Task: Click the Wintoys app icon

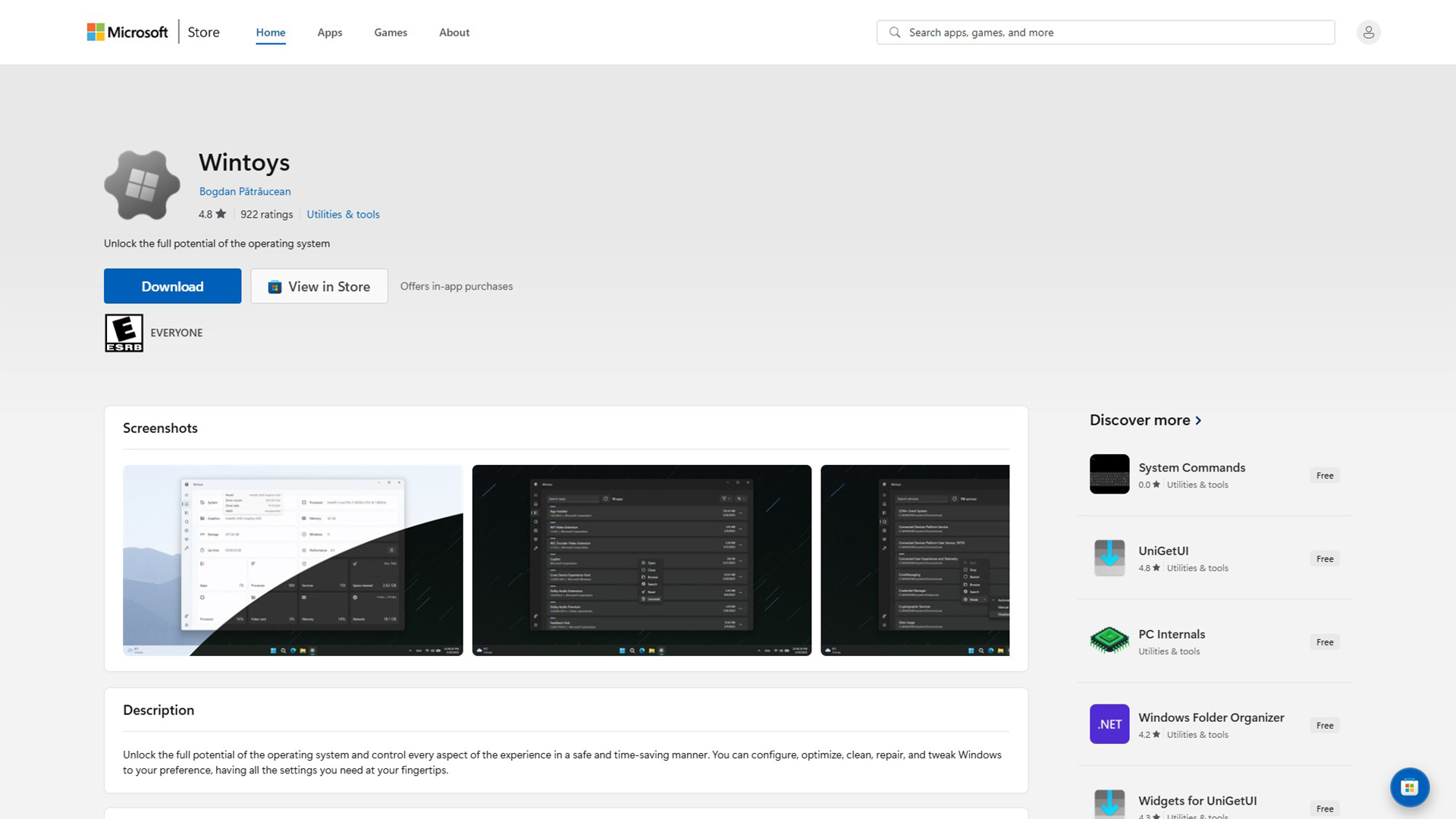Action: point(142,185)
